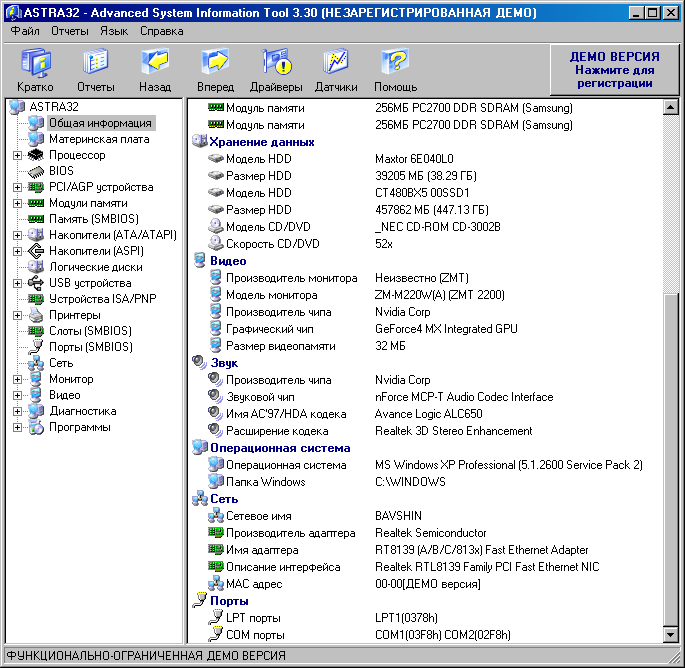685x668 pixels.
Task: Go back with the Назад arrow icon
Action: [x=155, y=62]
